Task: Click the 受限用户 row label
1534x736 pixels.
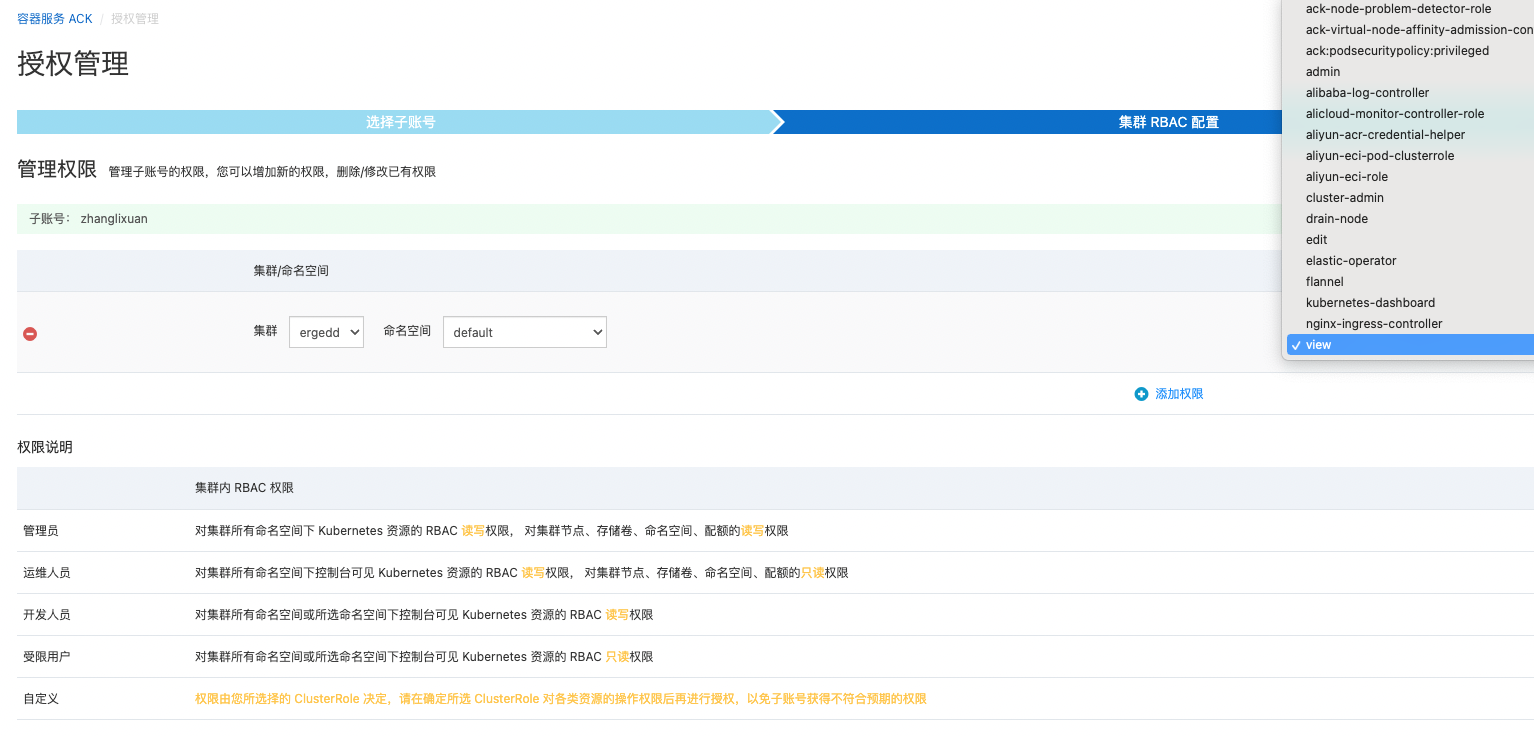Action: click(47, 657)
